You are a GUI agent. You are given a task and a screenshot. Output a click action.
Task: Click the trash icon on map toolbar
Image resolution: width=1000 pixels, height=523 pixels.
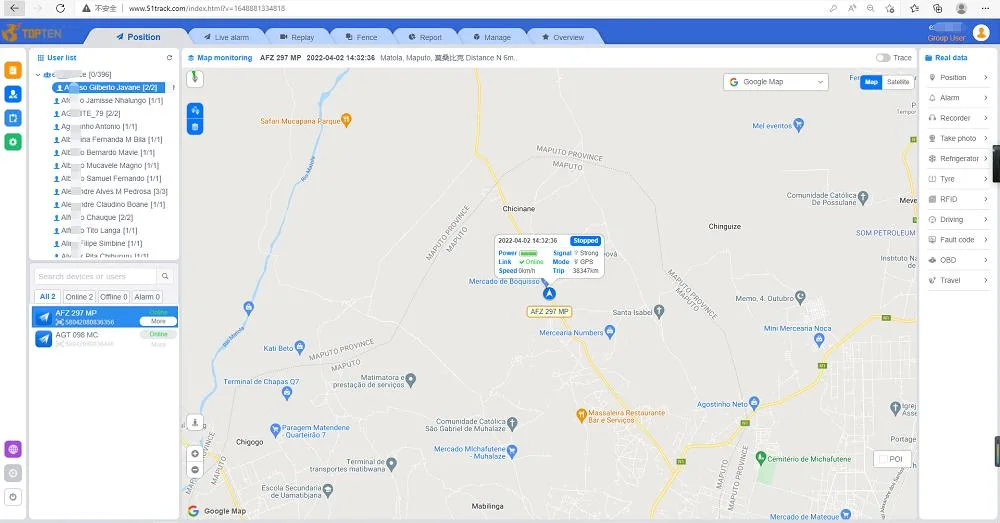tap(195, 127)
